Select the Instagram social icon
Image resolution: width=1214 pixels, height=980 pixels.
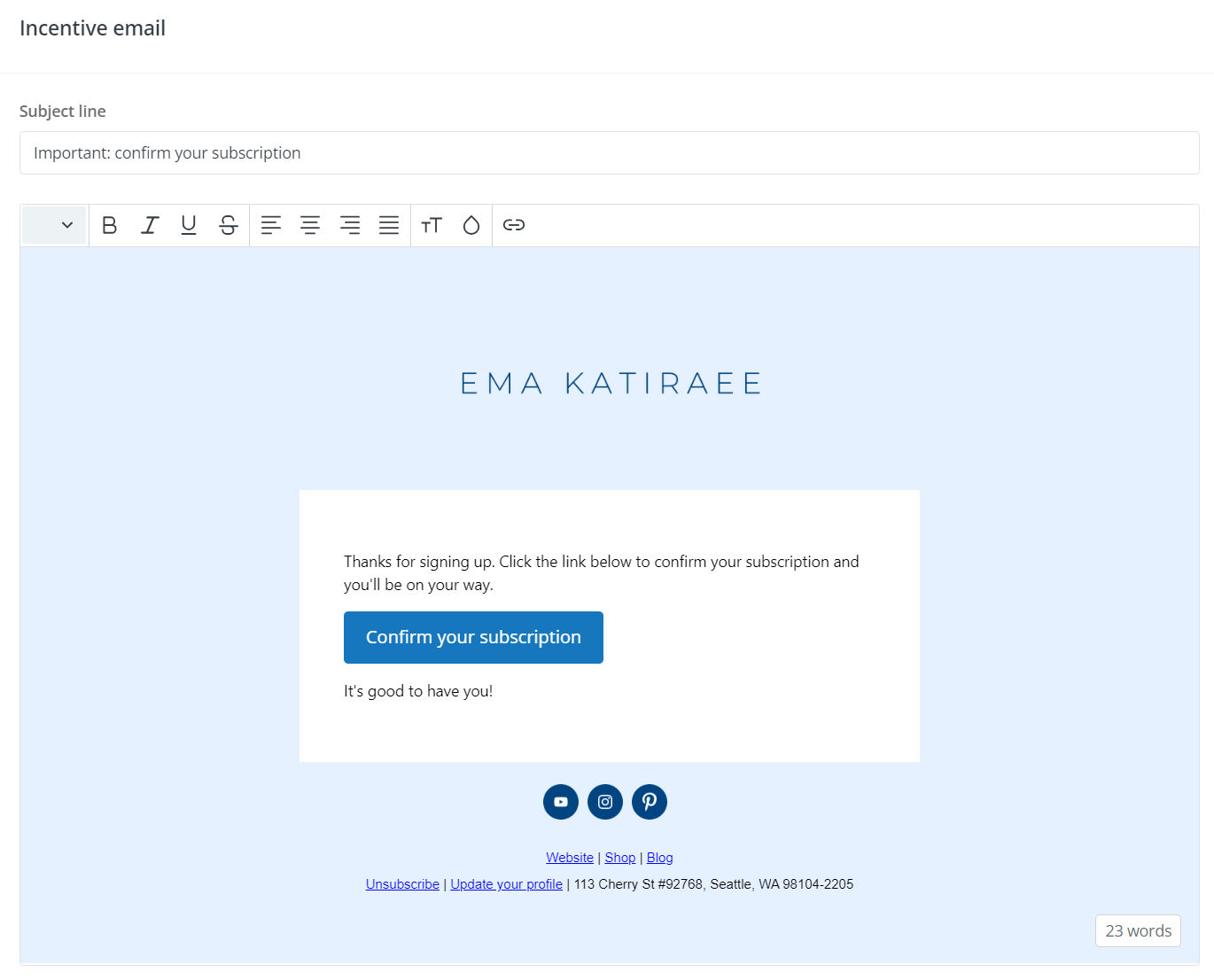[604, 801]
